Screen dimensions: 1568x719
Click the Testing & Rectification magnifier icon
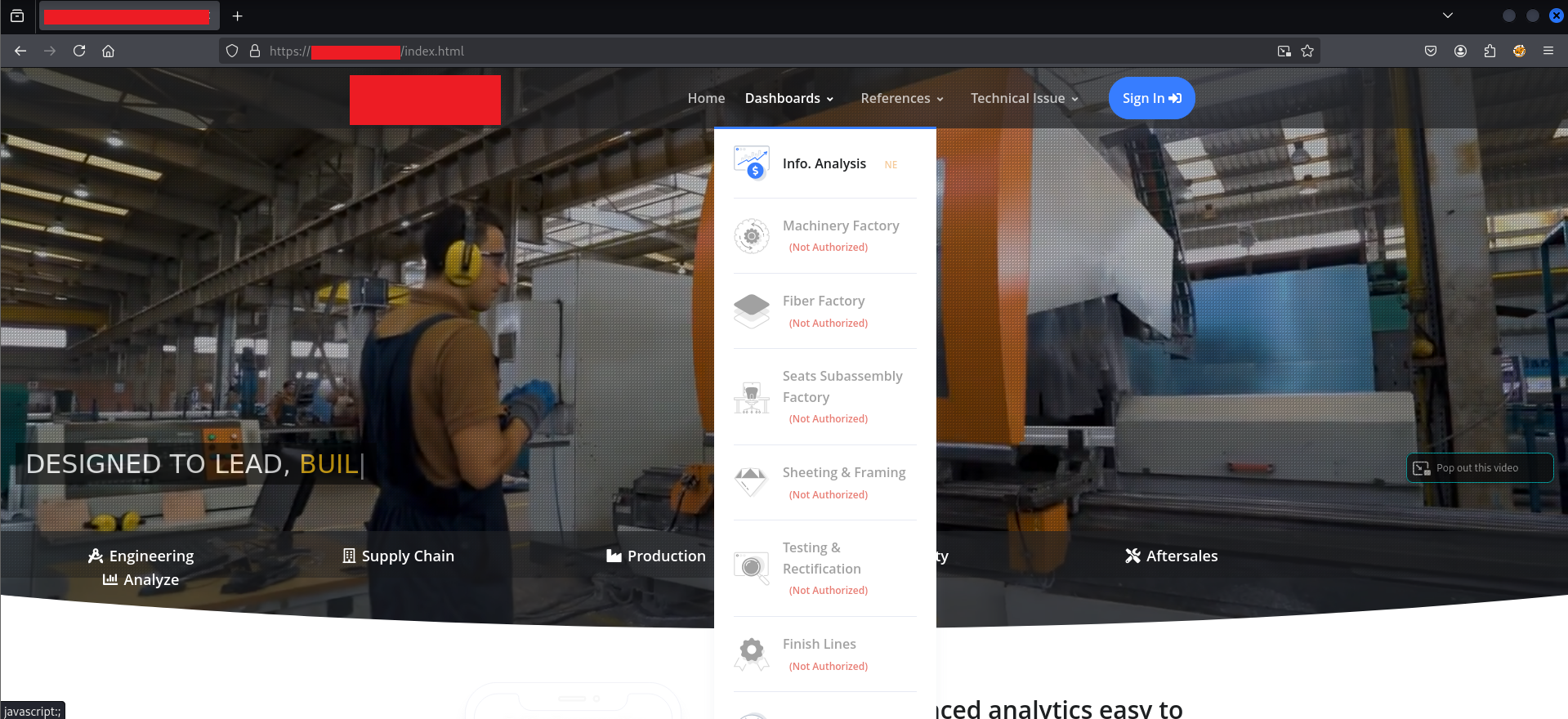click(752, 569)
